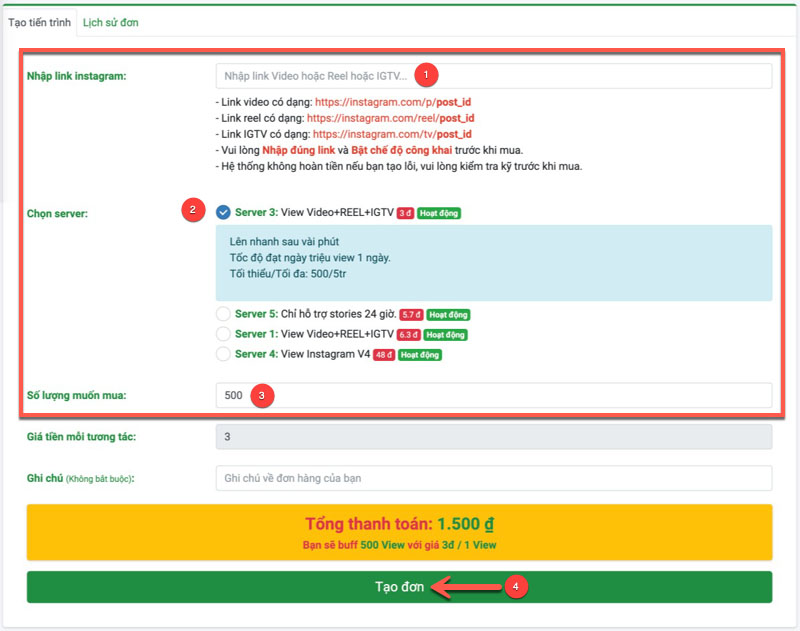
Task: Click the Số lượng muốn mua quantity field
Action: point(493,395)
